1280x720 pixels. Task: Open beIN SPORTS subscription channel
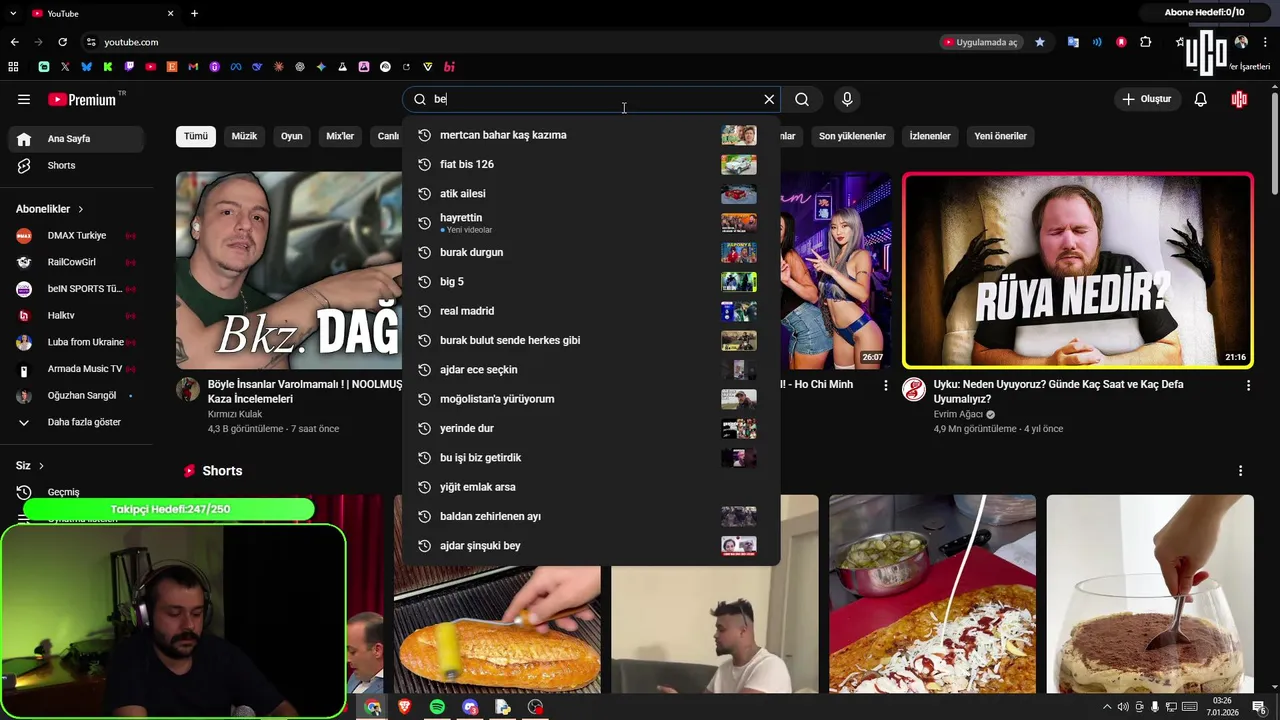(x=76, y=289)
